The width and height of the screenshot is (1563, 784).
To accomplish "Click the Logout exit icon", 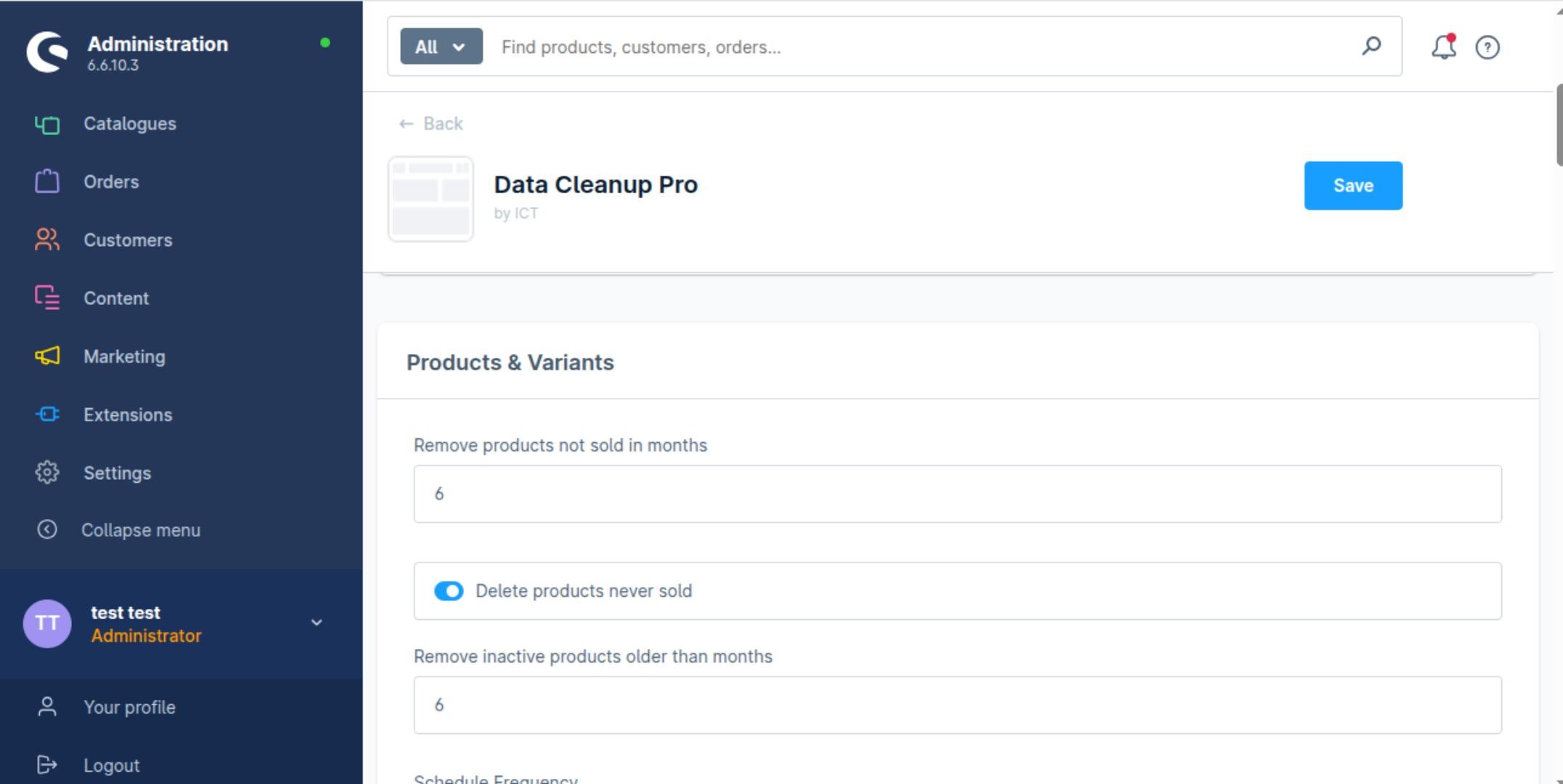I will [x=47, y=765].
